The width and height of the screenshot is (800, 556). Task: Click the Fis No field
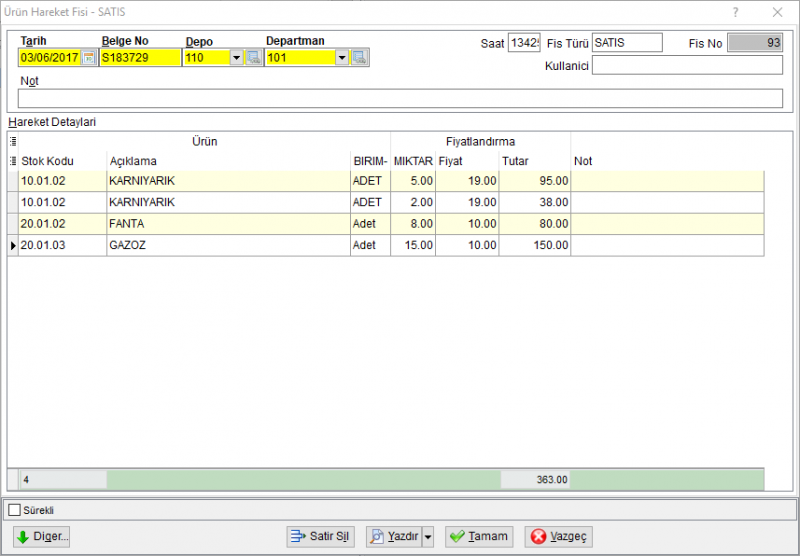pos(755,43)
